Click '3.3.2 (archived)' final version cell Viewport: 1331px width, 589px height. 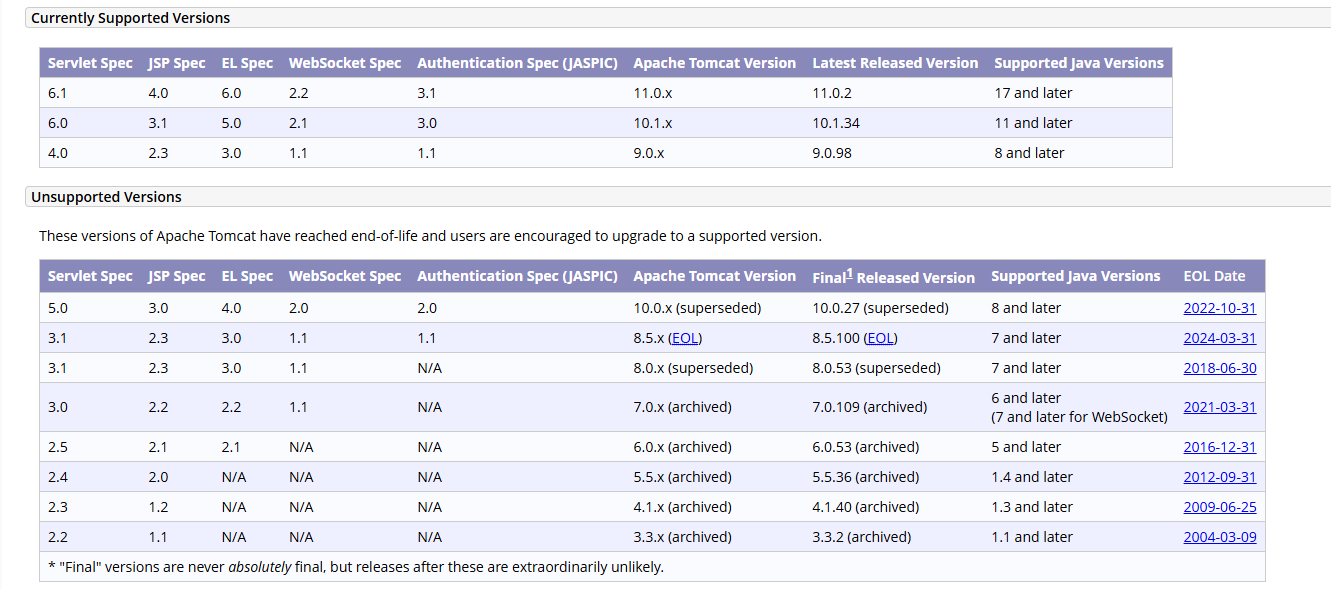pos(861,537)
